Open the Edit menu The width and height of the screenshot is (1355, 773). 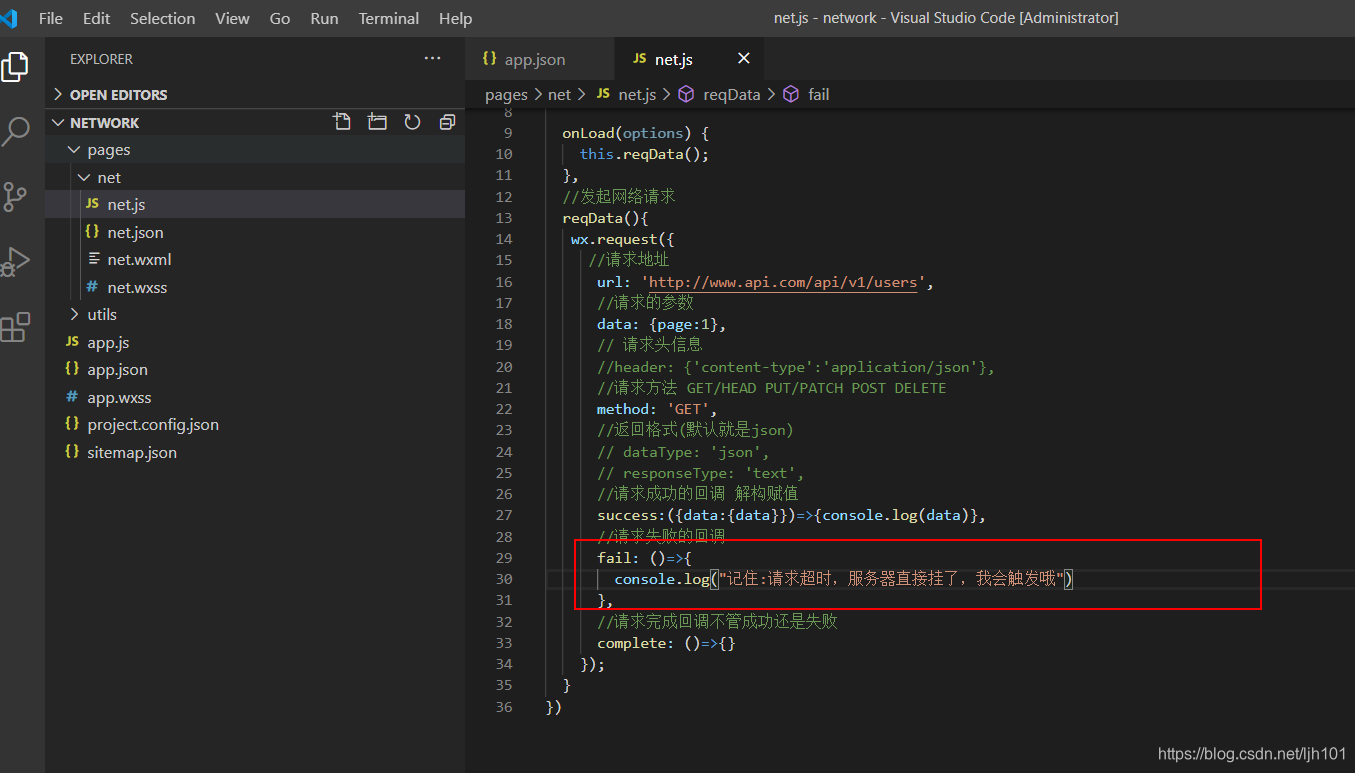[x=97, y=18]
